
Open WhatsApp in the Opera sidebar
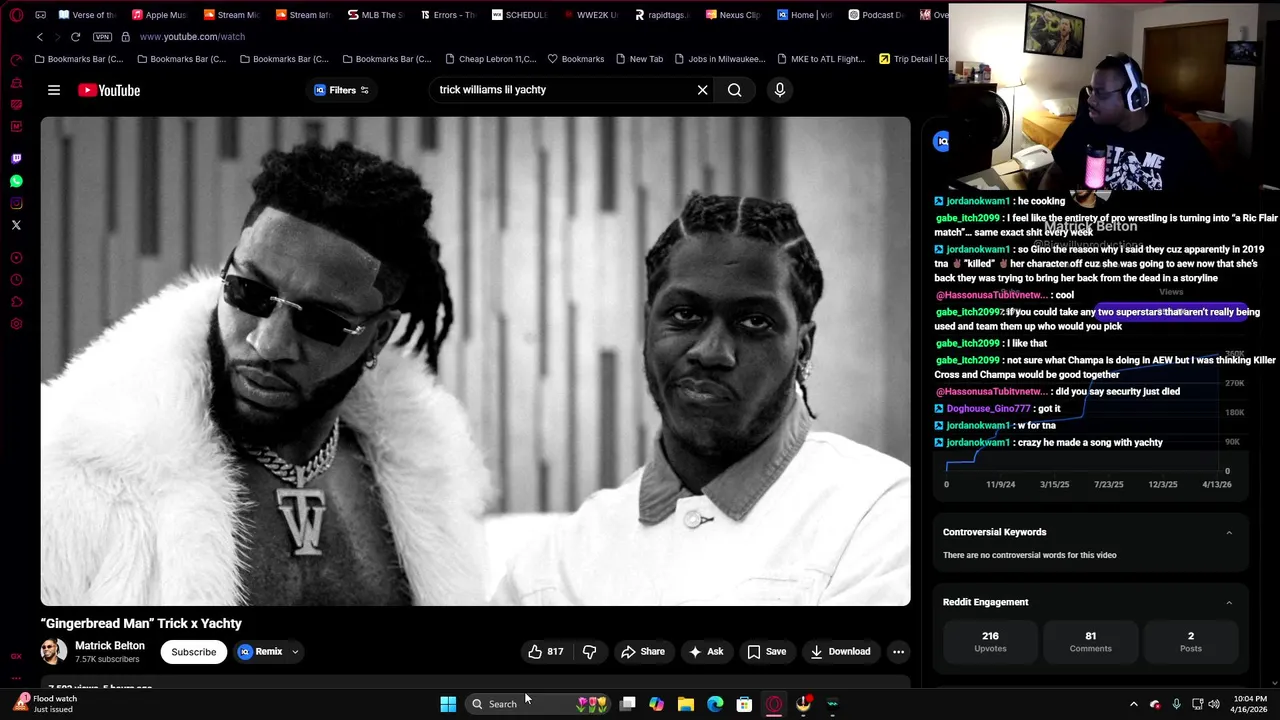(x=16, y=181)
